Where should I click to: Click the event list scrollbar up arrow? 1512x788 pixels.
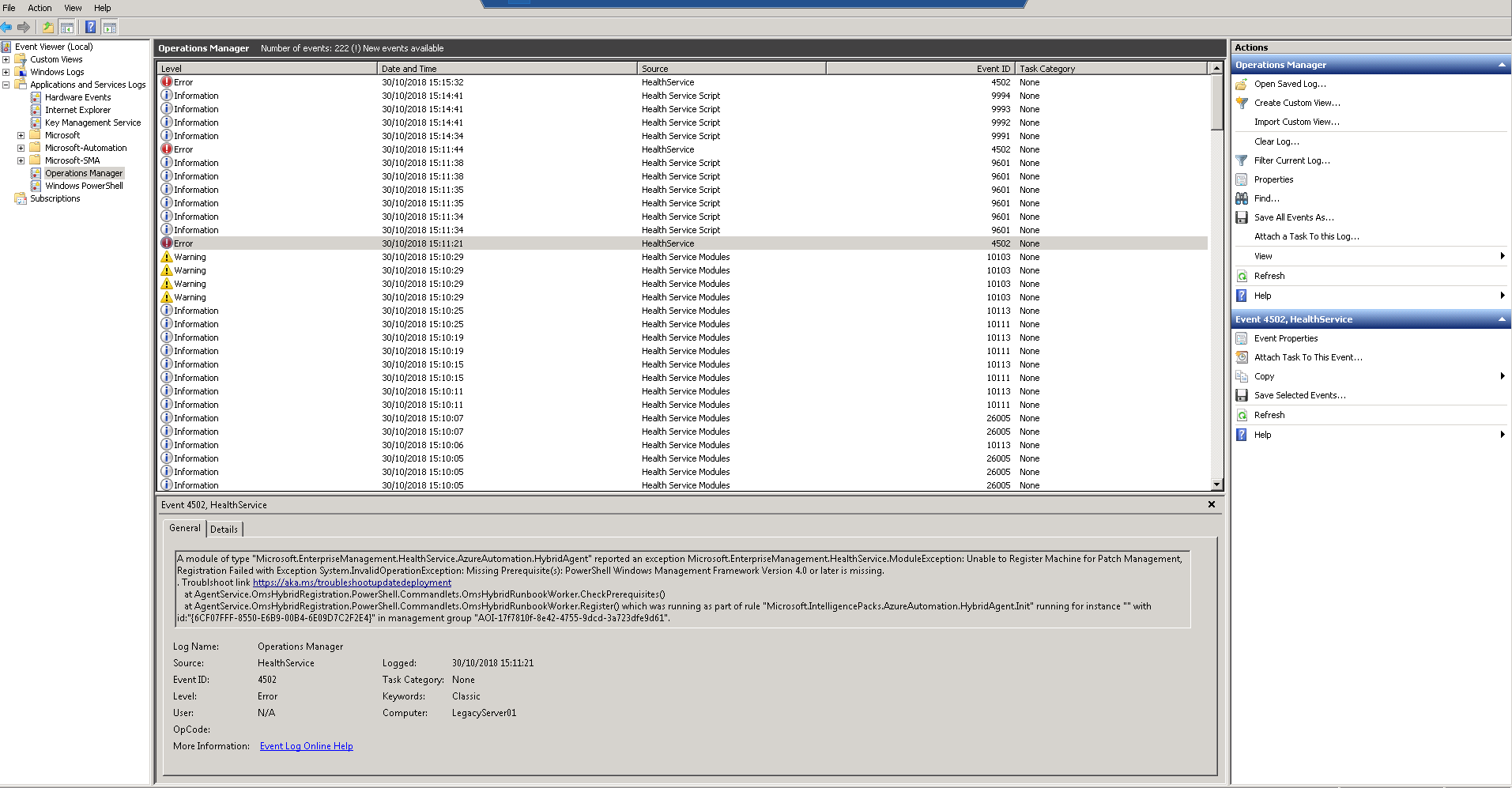click(1217, 69)
